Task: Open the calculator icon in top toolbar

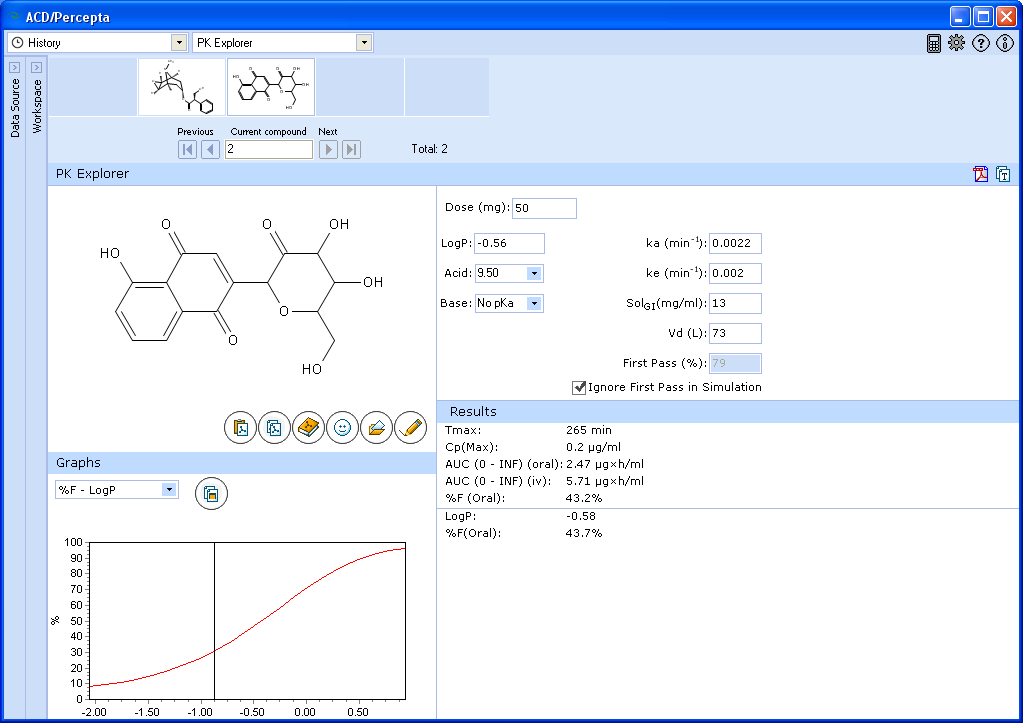Action: coord(934,43)
